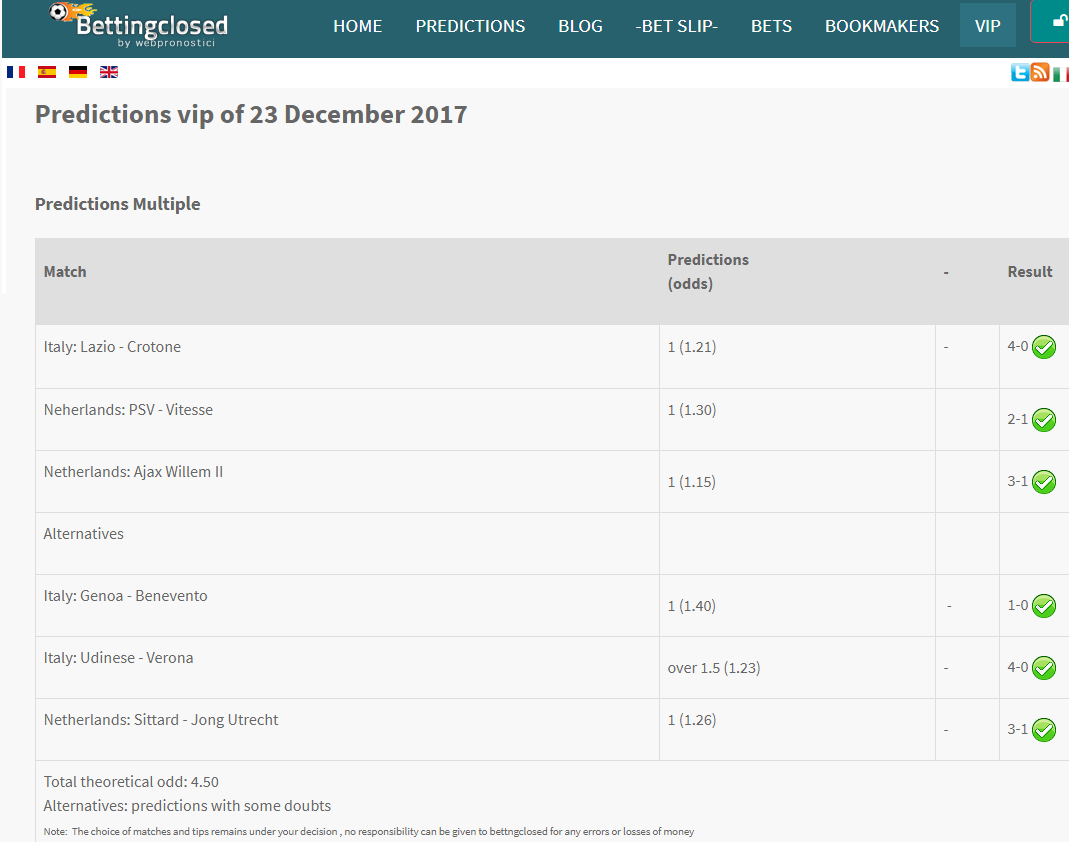Open the BLOG menu item
The height and width of the screenshot is (842, 1069).
tap(580, 26)
